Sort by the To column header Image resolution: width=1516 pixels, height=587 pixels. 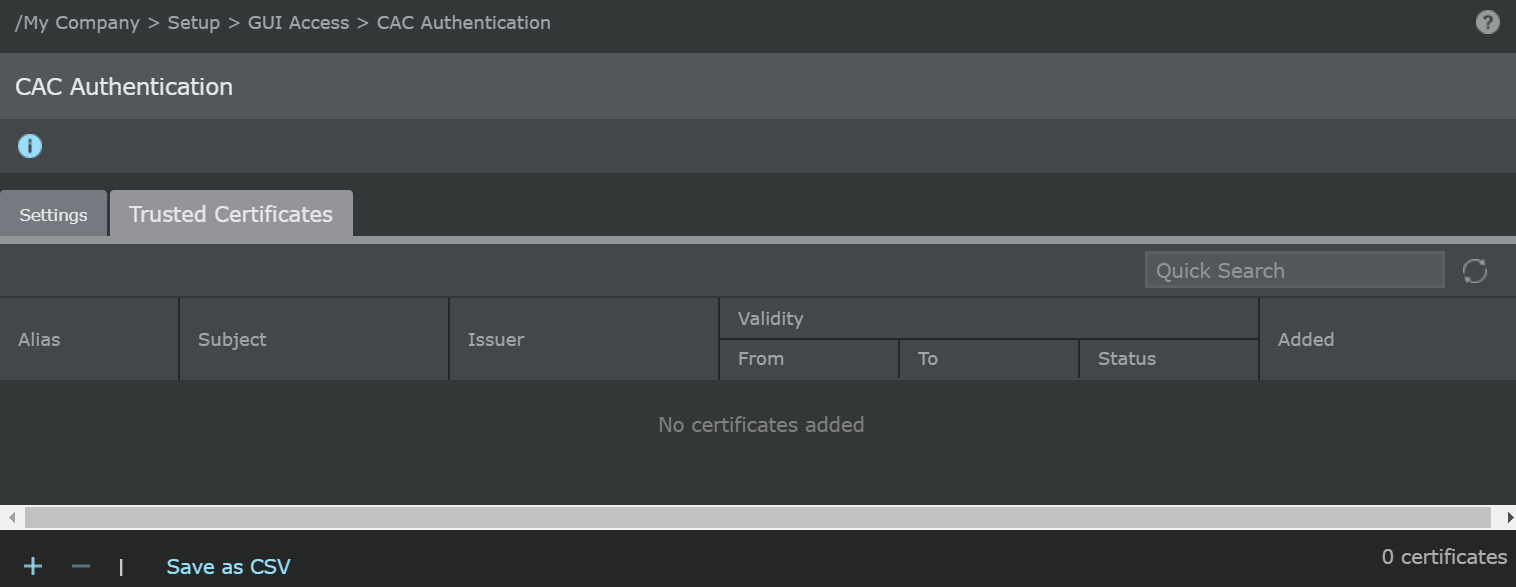(x=989, y=359)
